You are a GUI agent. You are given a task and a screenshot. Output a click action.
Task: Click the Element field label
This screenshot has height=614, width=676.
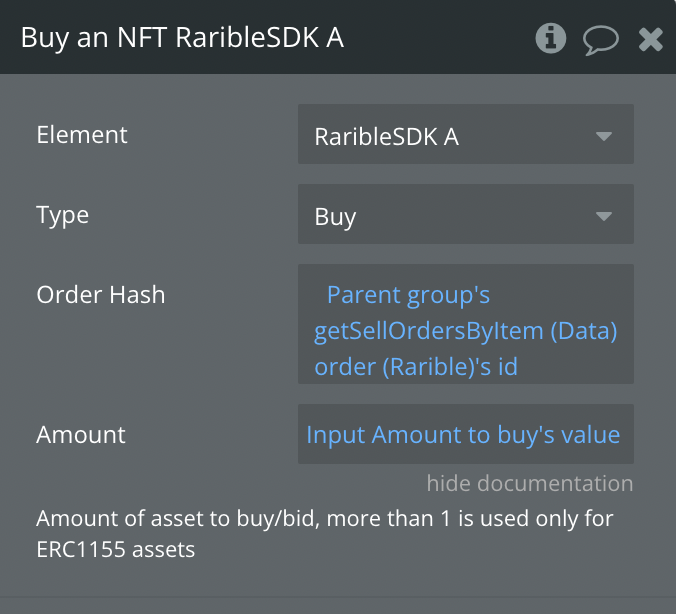(82, 135)
